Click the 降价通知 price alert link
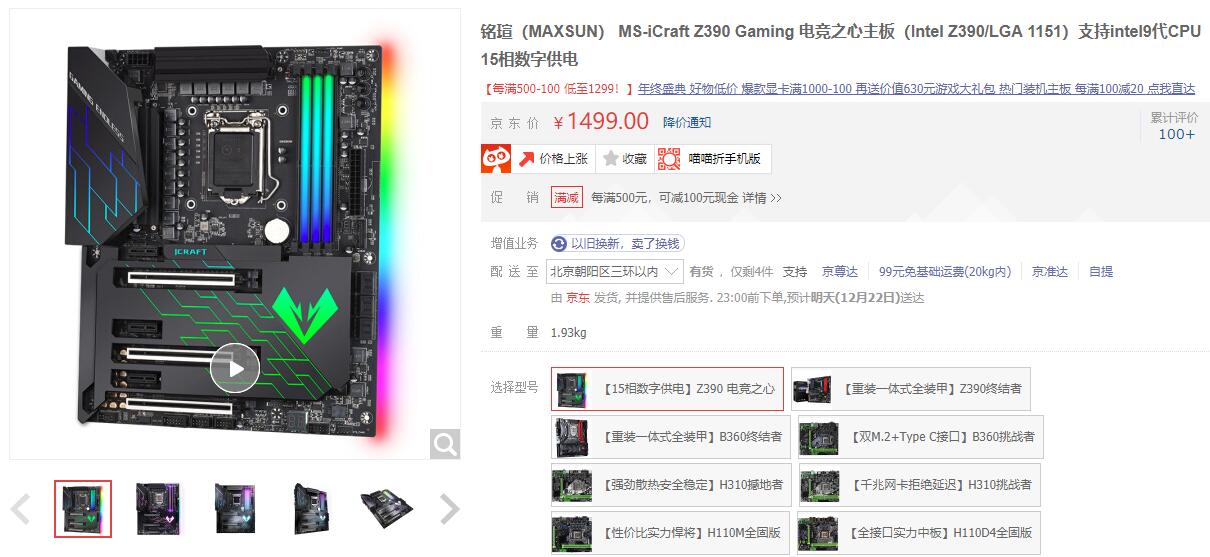 (x=687, y=122)
